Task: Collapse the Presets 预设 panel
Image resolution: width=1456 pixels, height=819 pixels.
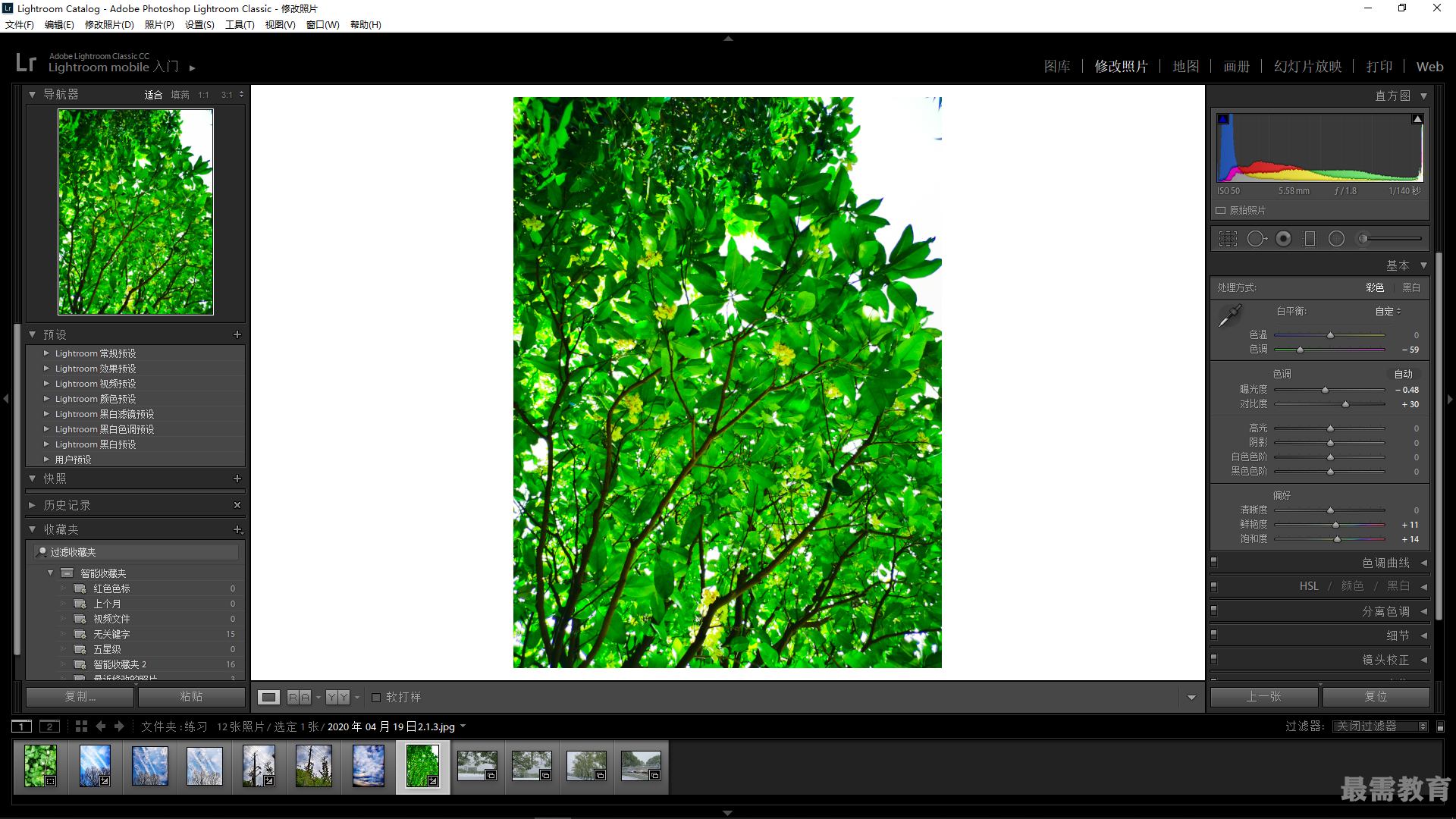Action: click(33, 334)
